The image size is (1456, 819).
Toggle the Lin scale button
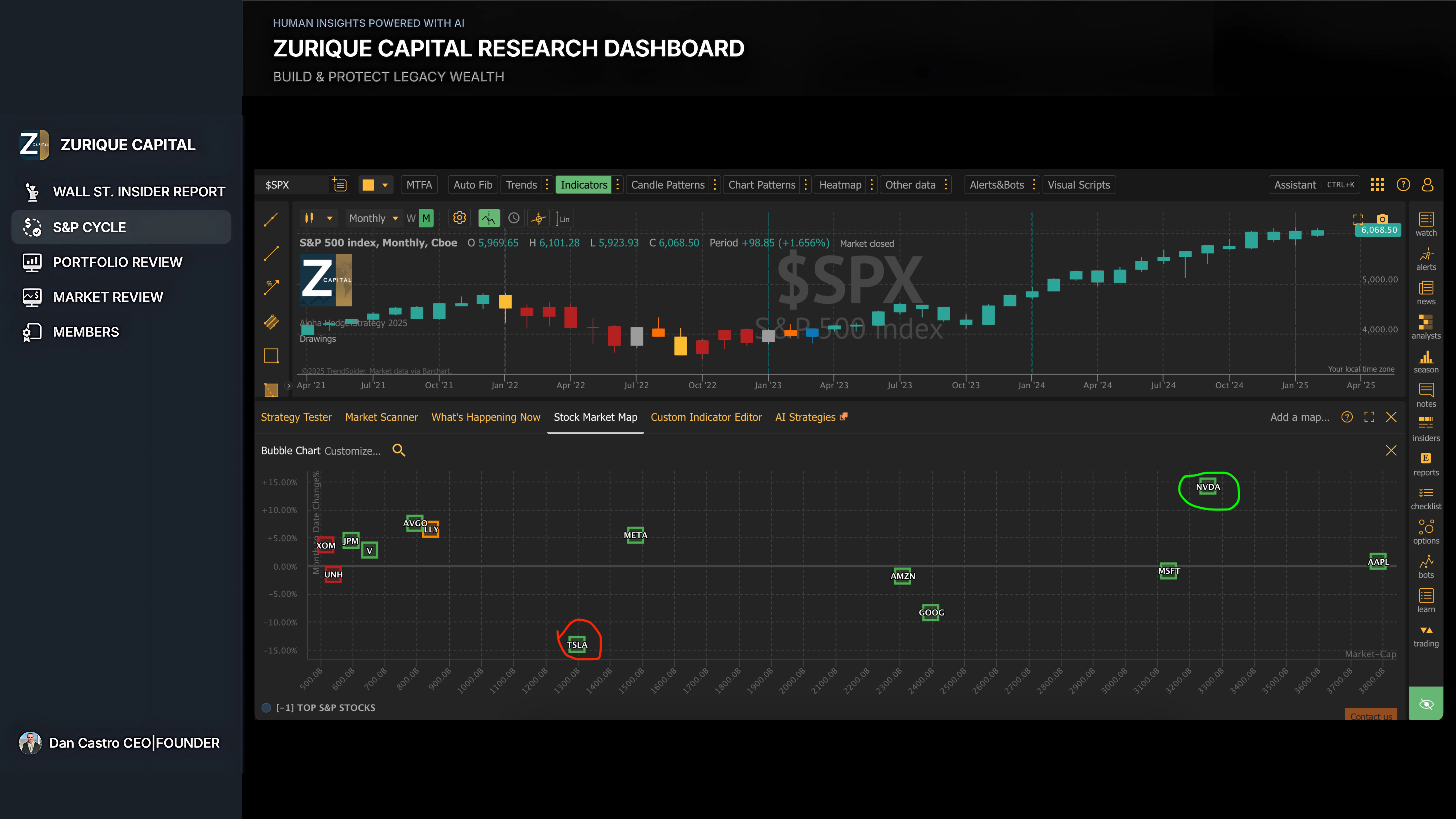pyautogui.click(x=563, y=219)
